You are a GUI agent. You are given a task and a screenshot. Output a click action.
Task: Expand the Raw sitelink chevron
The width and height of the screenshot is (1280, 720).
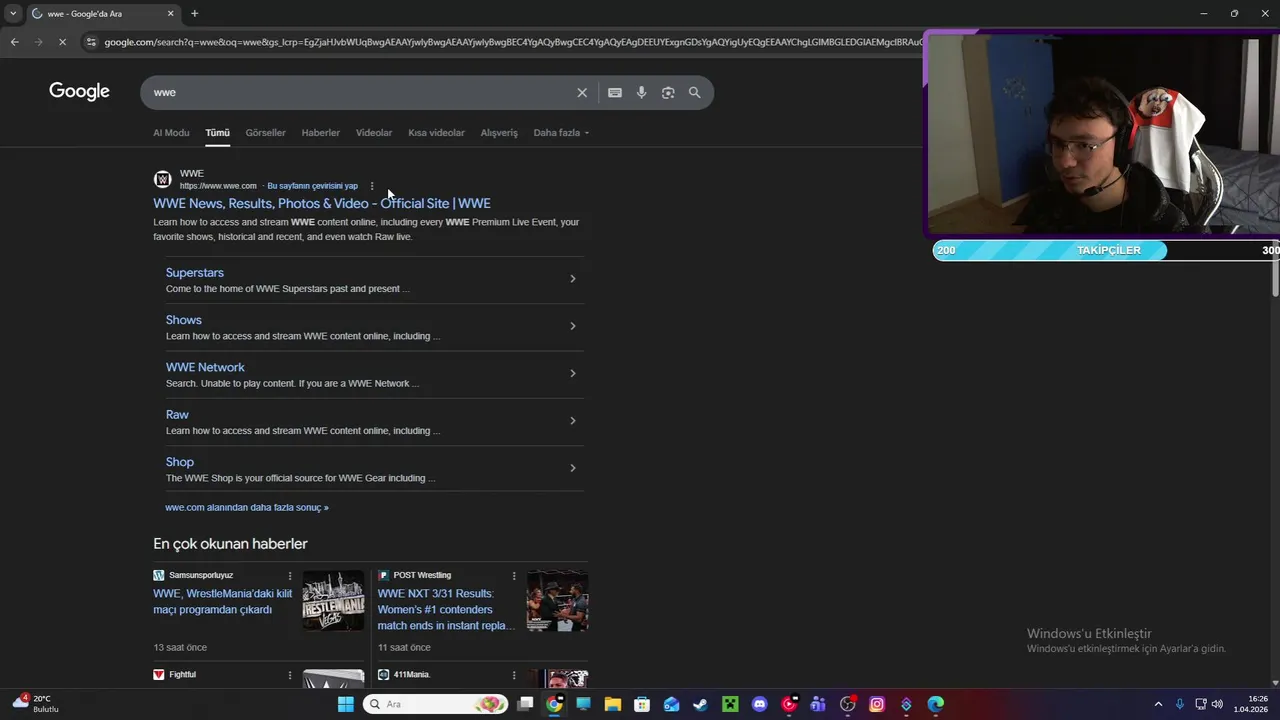point(573,421)
